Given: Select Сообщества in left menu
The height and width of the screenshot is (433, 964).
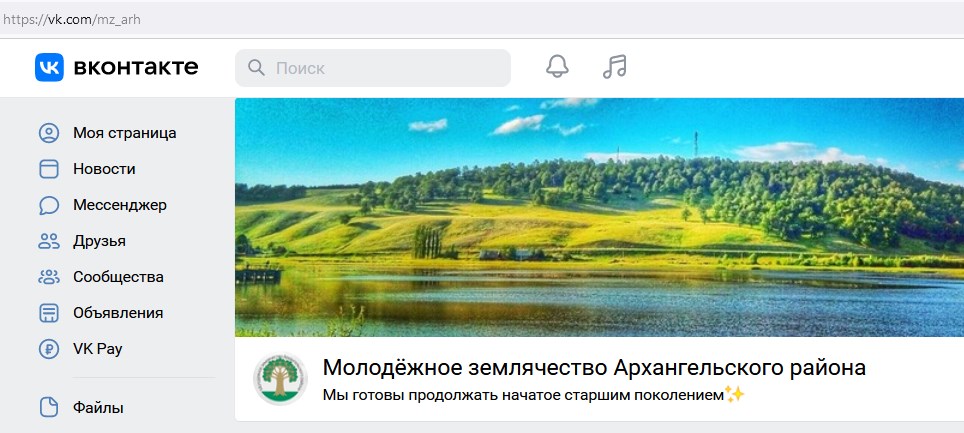Looking at the screenshot, I should (118, 277).
